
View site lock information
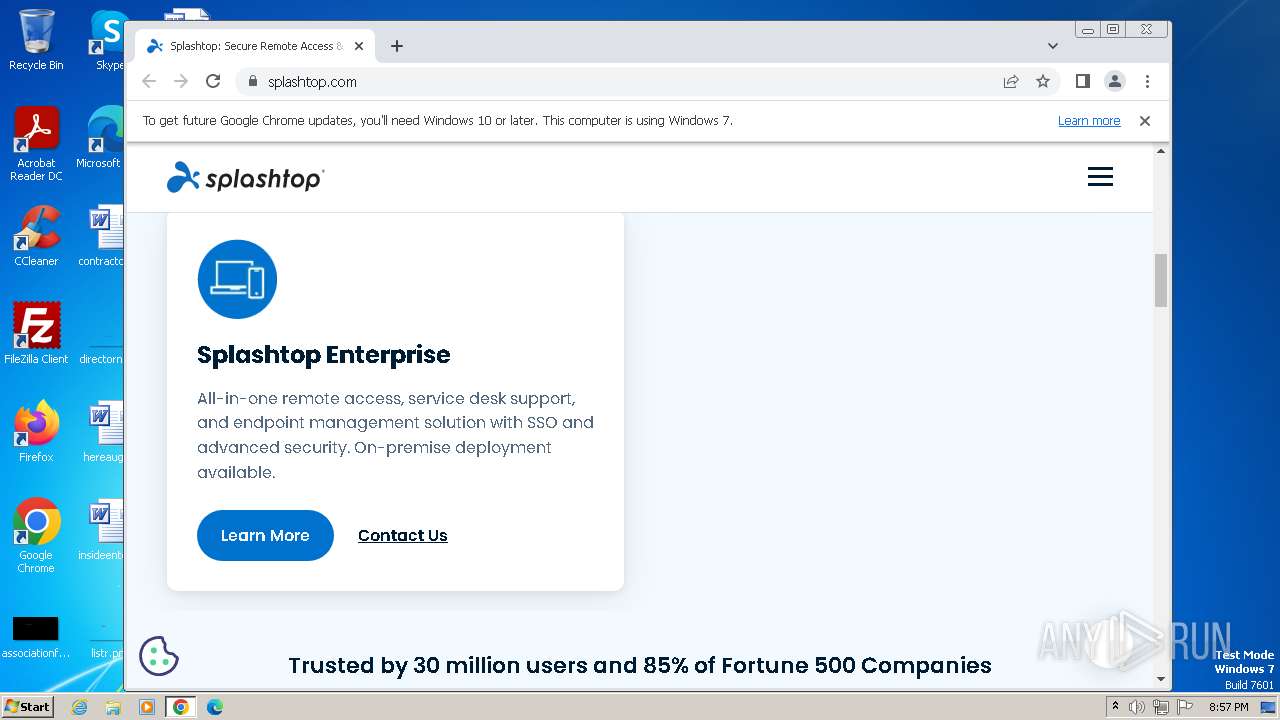pyautogui.click(x=252, y=82)
